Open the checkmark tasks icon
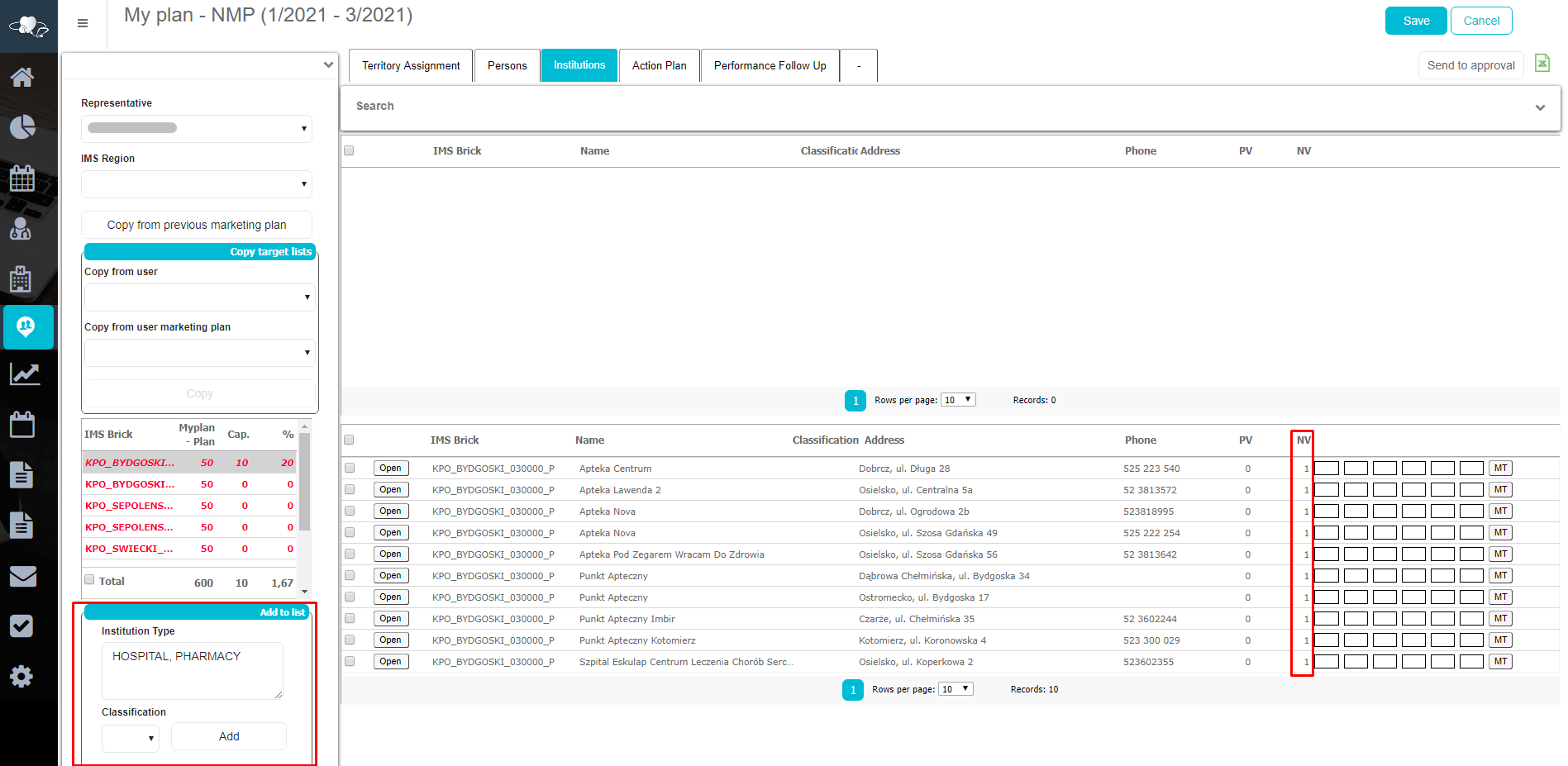1568x766 pixels. (21, 626)
